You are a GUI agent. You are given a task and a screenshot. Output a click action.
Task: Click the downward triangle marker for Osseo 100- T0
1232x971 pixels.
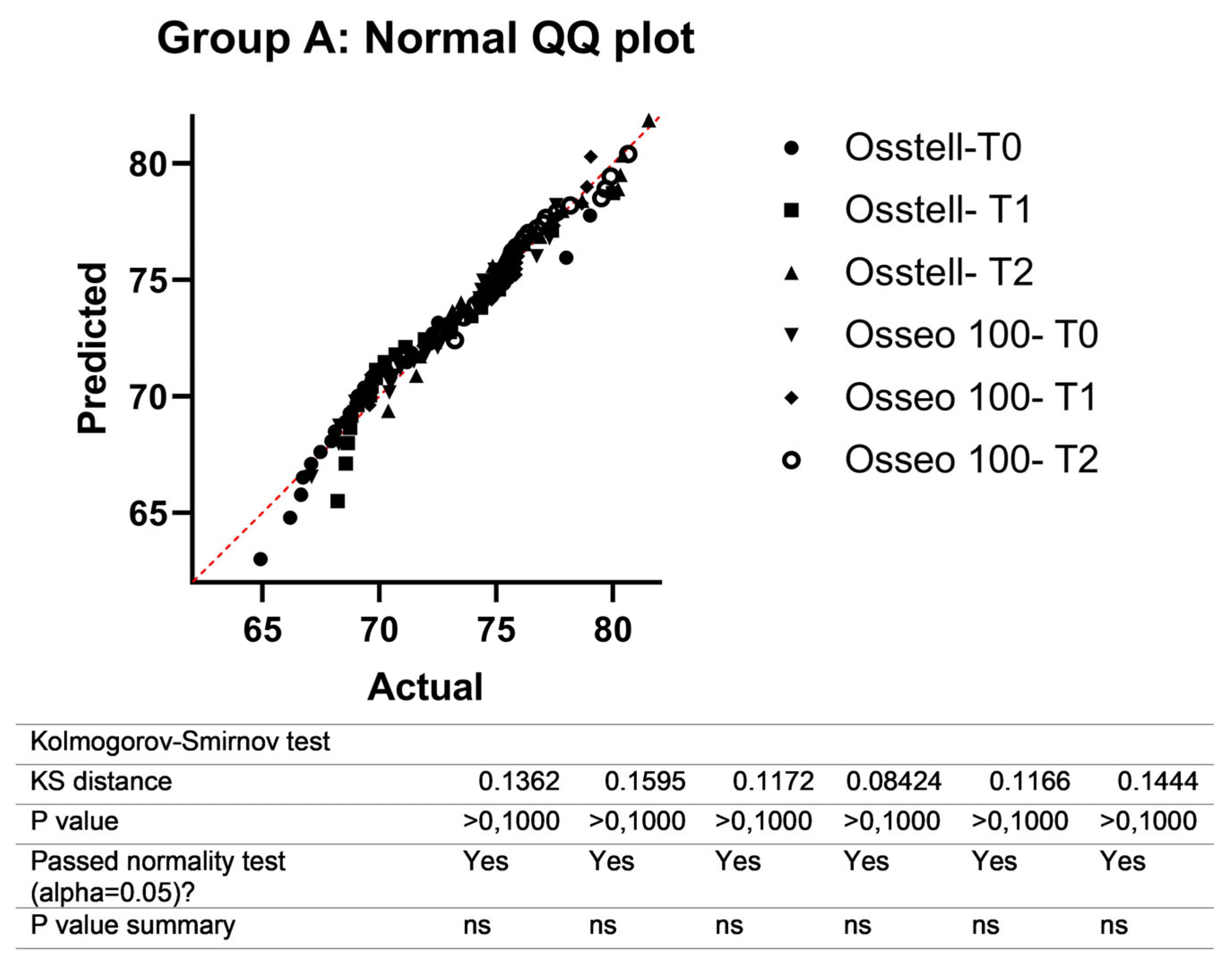791,335
